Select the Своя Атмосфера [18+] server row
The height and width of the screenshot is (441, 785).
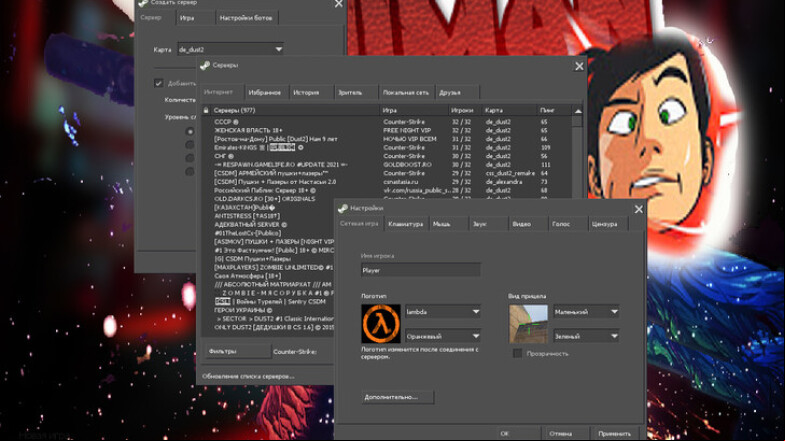coord(268,276)
